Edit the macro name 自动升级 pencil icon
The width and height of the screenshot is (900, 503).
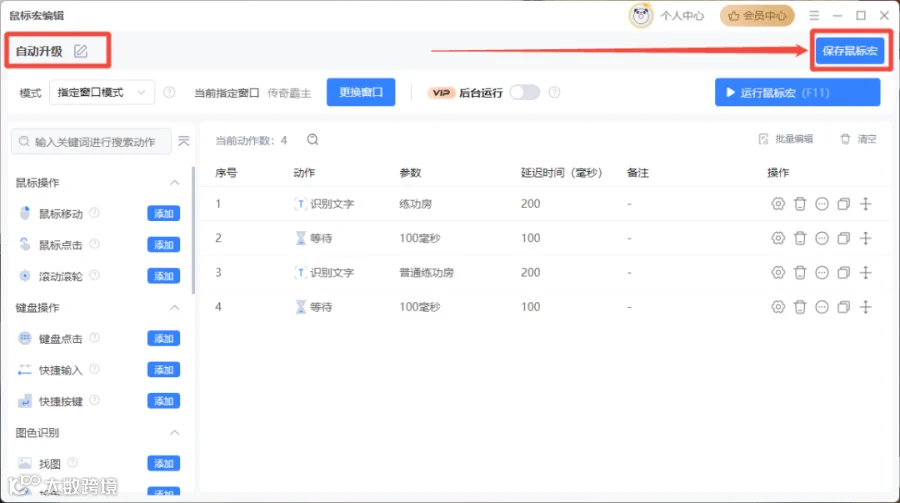pos(81,51)
